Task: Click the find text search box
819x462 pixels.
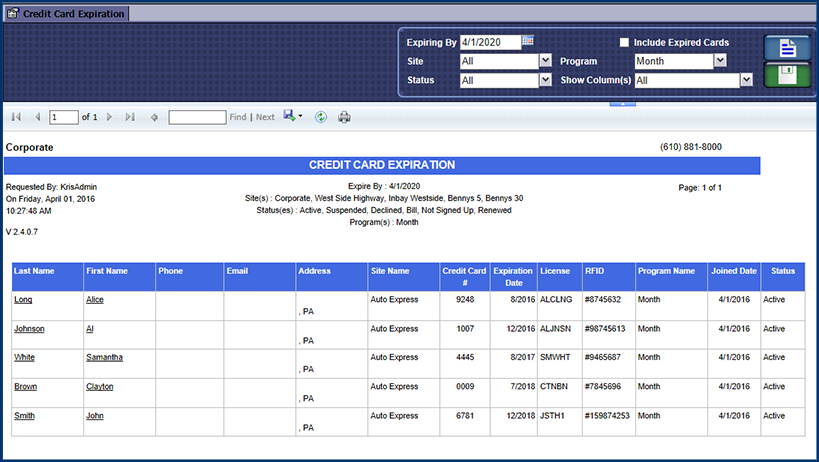Action: click(197, 117)
